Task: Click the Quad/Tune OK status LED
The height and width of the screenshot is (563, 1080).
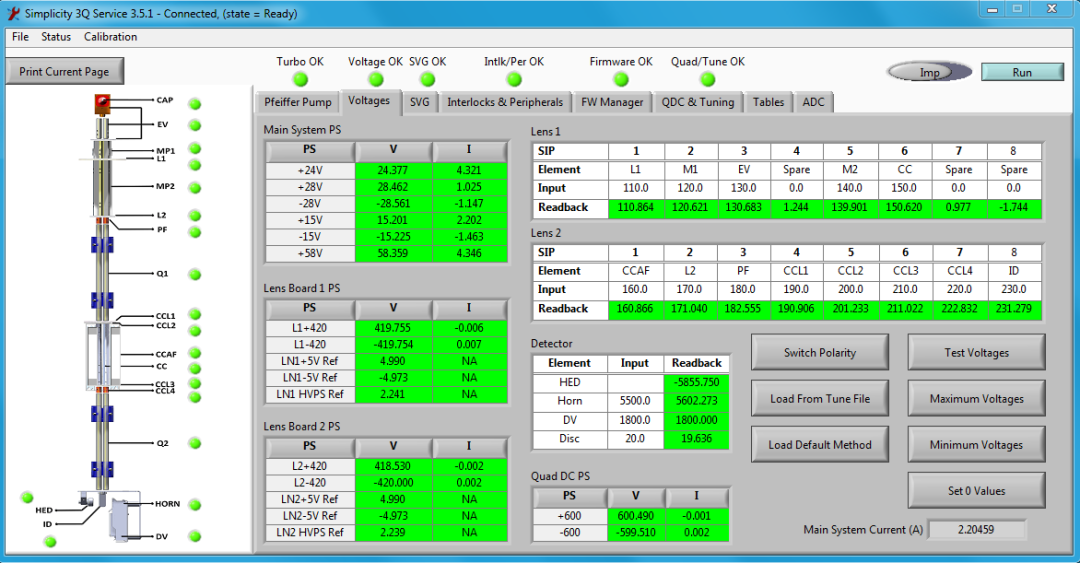Action: pos(708,79)
